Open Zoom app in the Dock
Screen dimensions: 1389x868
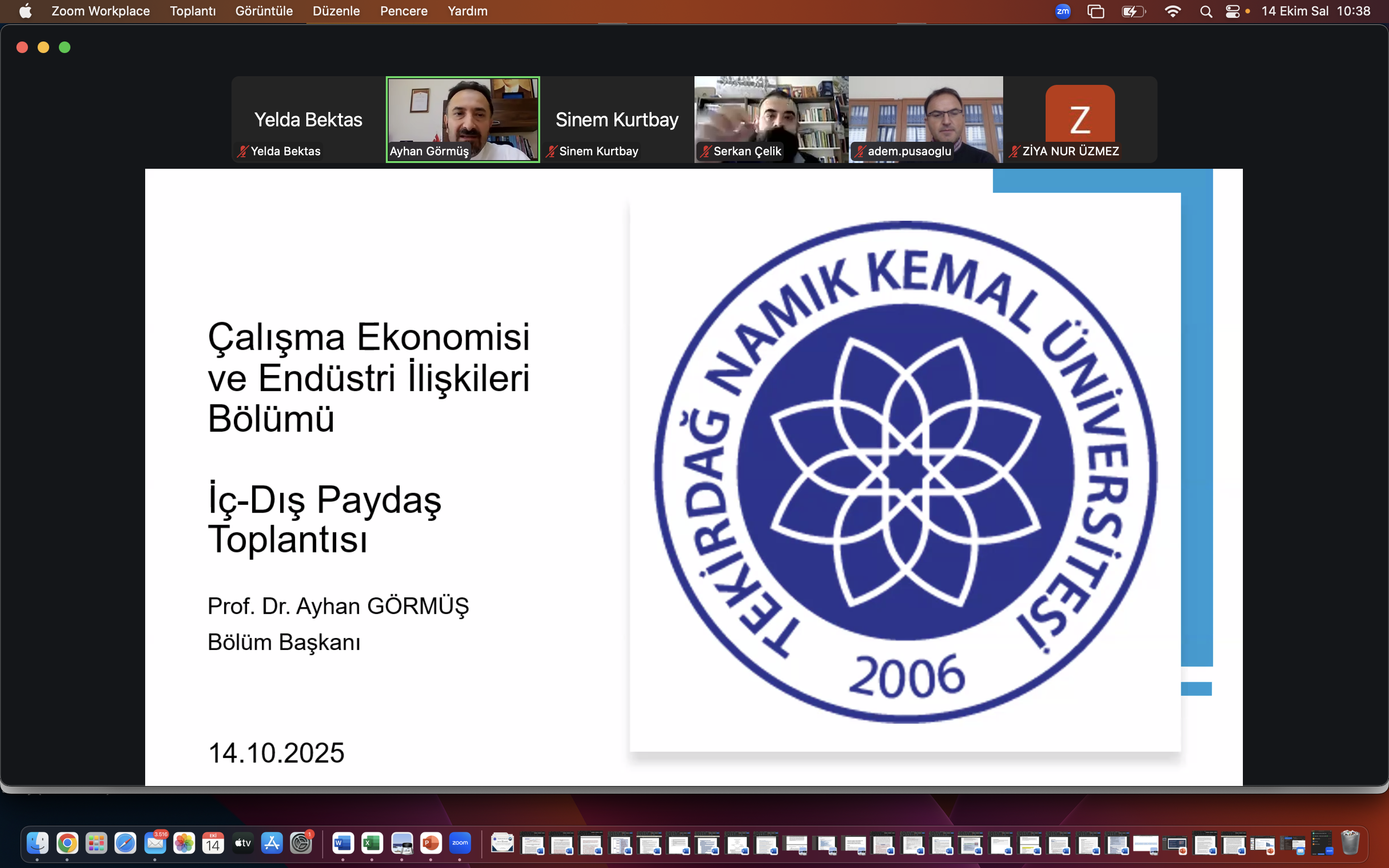pyautogui.click(x=460, y=843)
